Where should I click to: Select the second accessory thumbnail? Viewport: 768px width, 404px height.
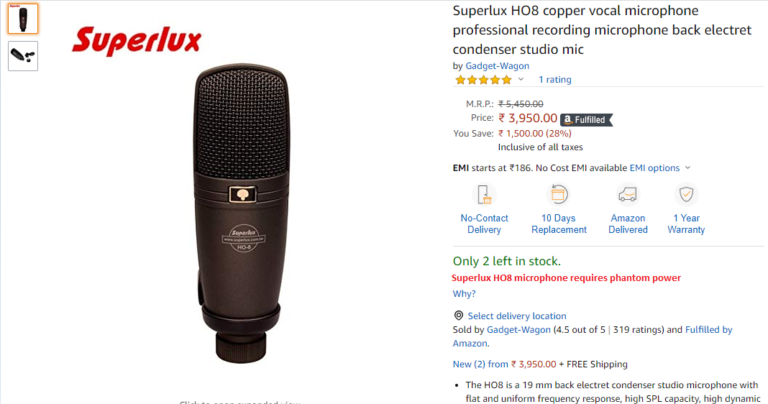23,55
